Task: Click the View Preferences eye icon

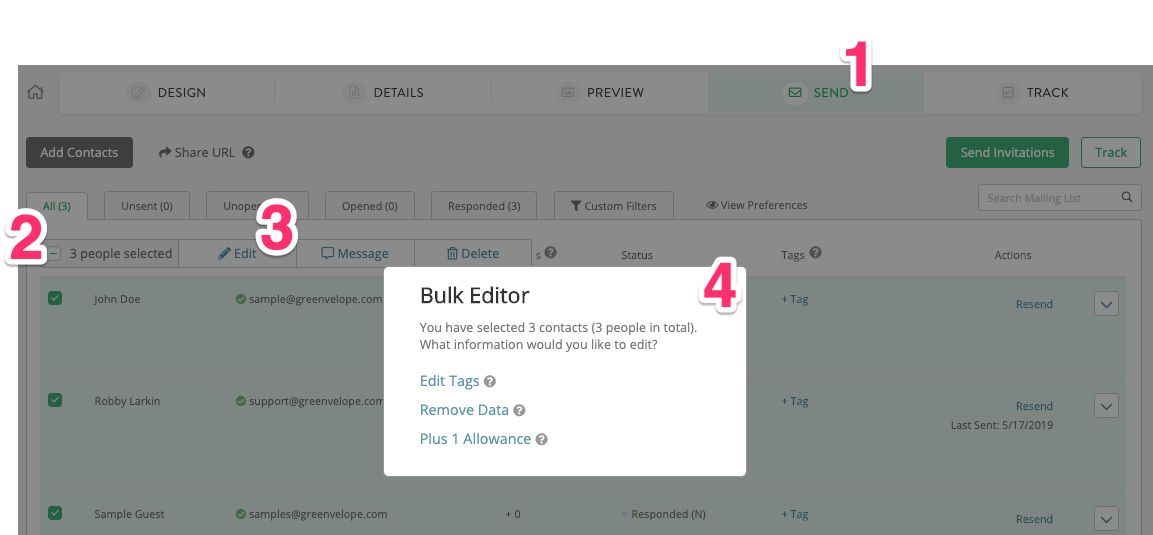Action: [712, 206]
